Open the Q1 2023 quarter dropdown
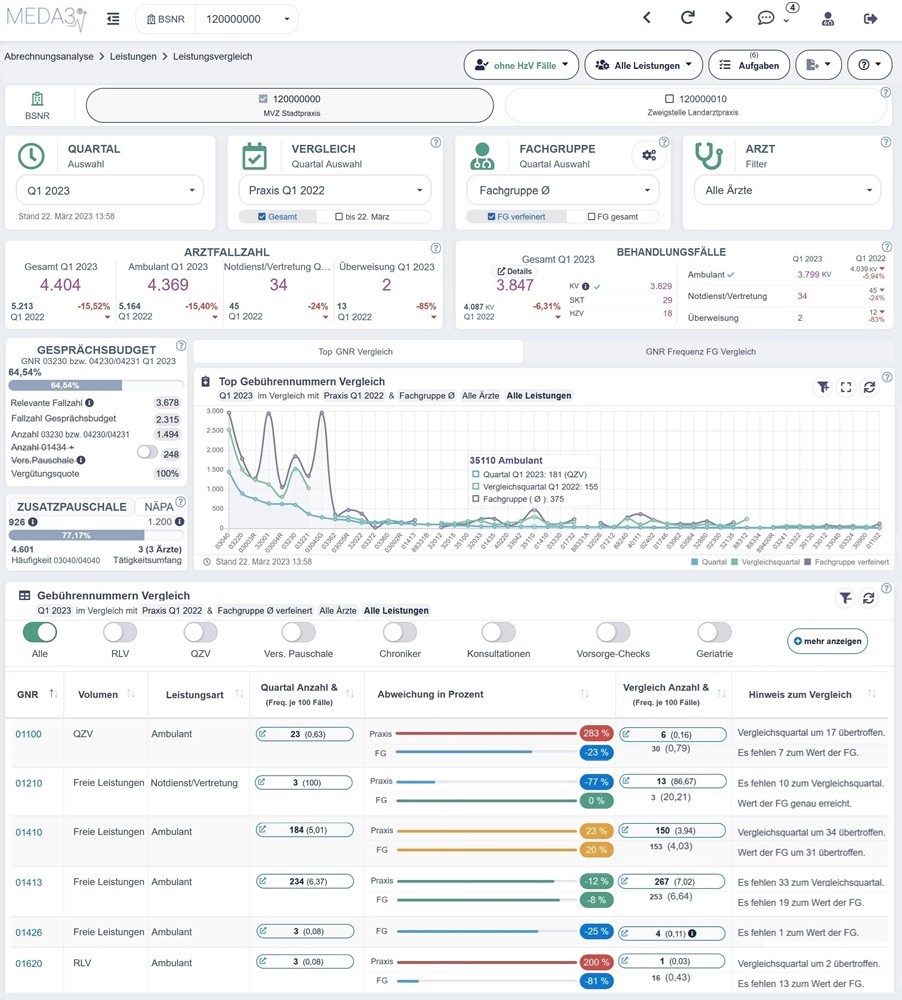The height and width of the screenshot is (1000, 902). point(110,191)
